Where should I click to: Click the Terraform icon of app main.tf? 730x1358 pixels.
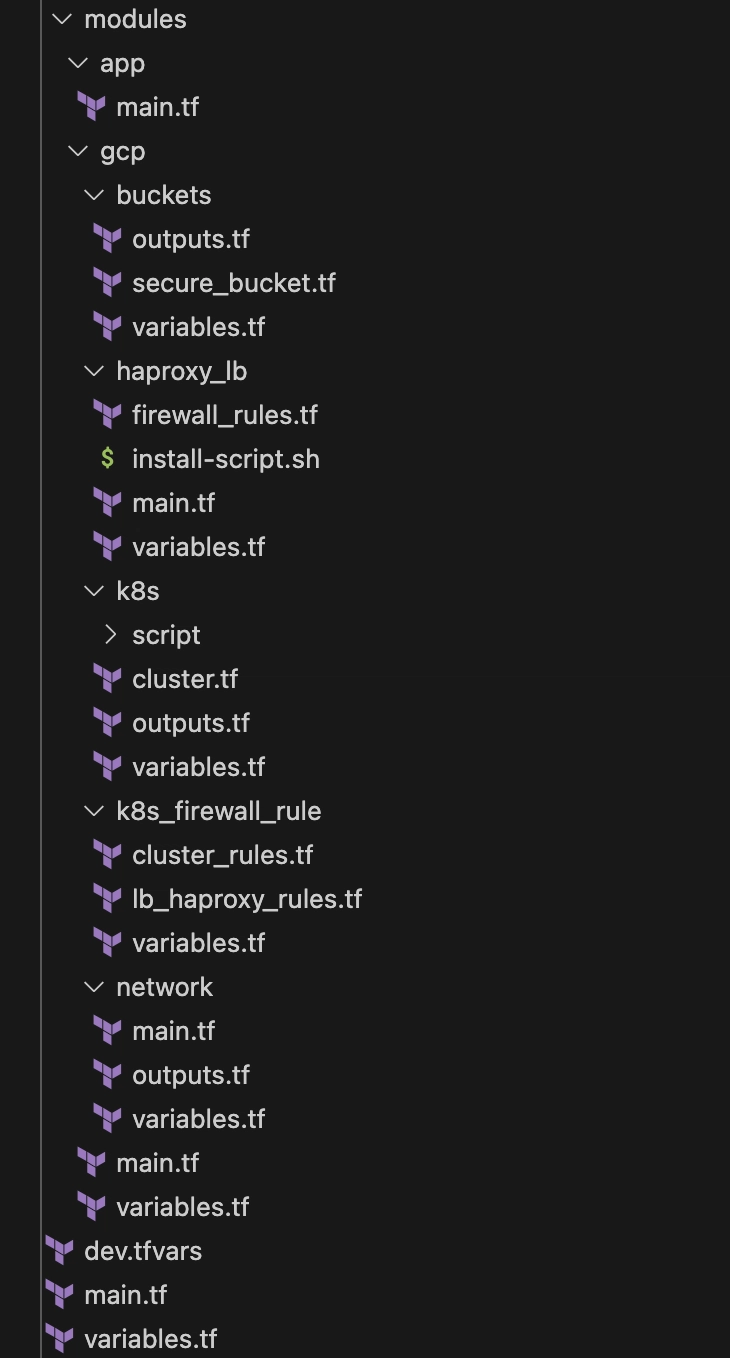pyautogui.click(x=91, y=107)
